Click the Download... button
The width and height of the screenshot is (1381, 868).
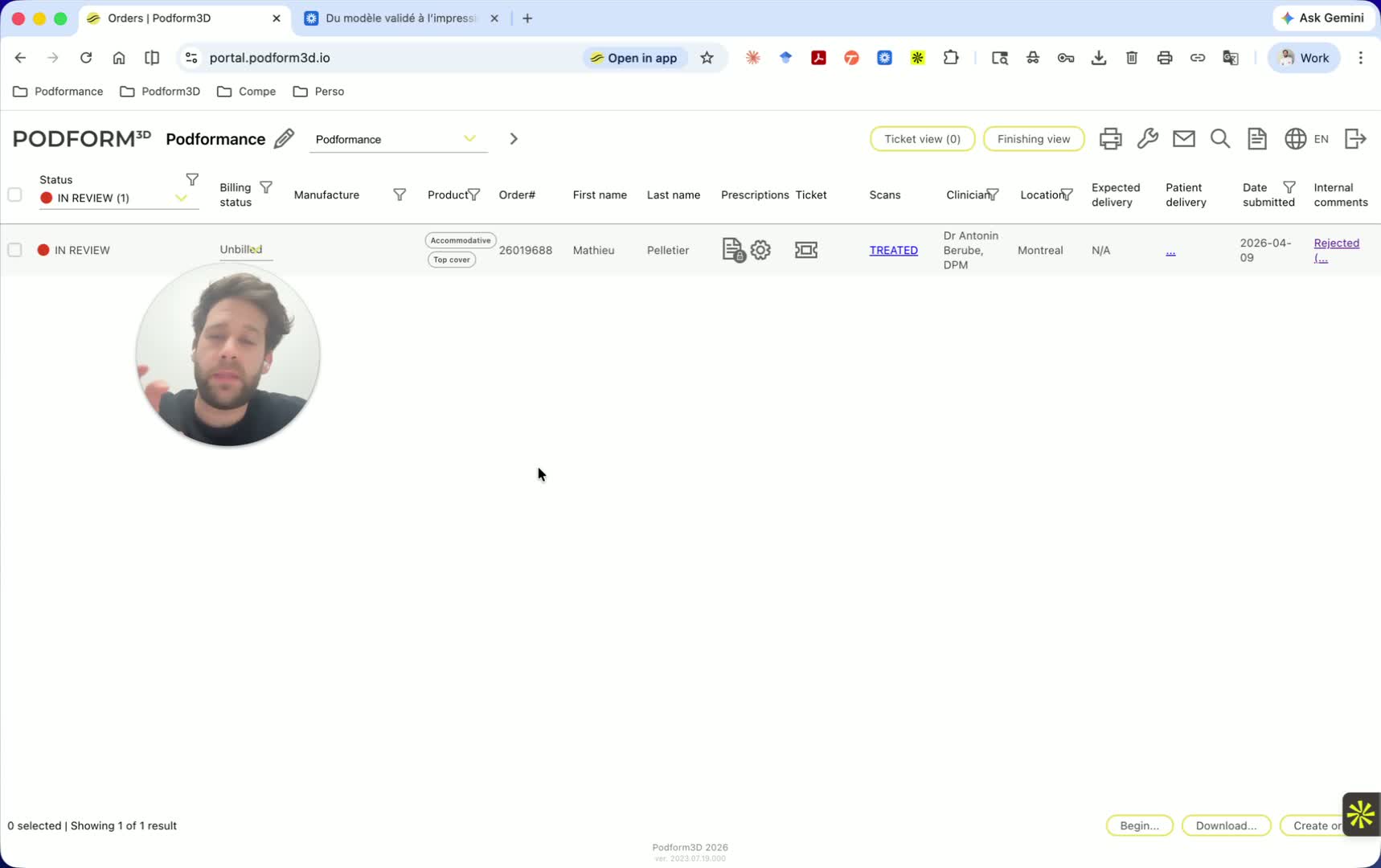click(1226, 825)
